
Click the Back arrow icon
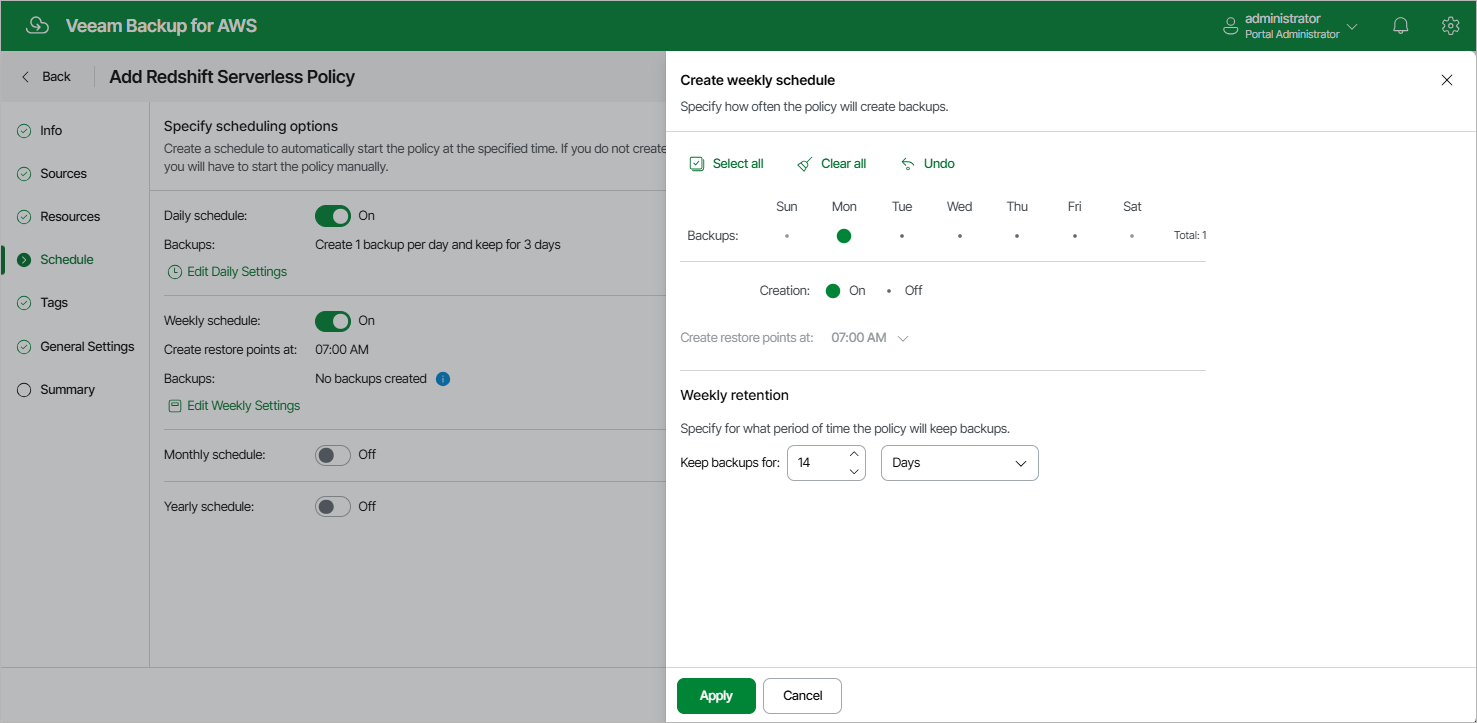(26, 77)
